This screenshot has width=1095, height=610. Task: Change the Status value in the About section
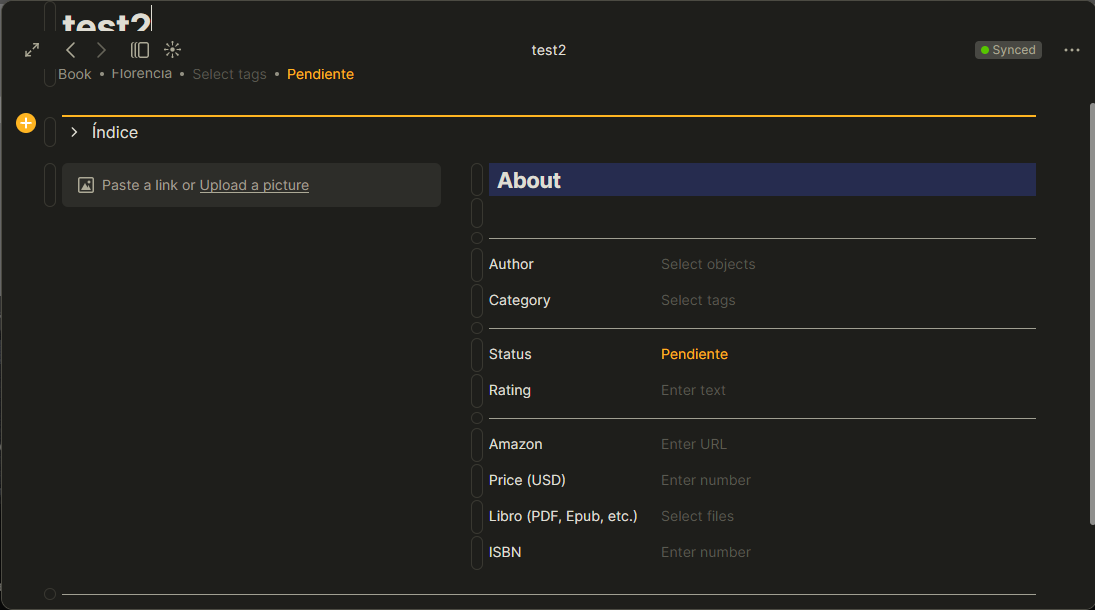pyautogui.click(x=694, y=354)
